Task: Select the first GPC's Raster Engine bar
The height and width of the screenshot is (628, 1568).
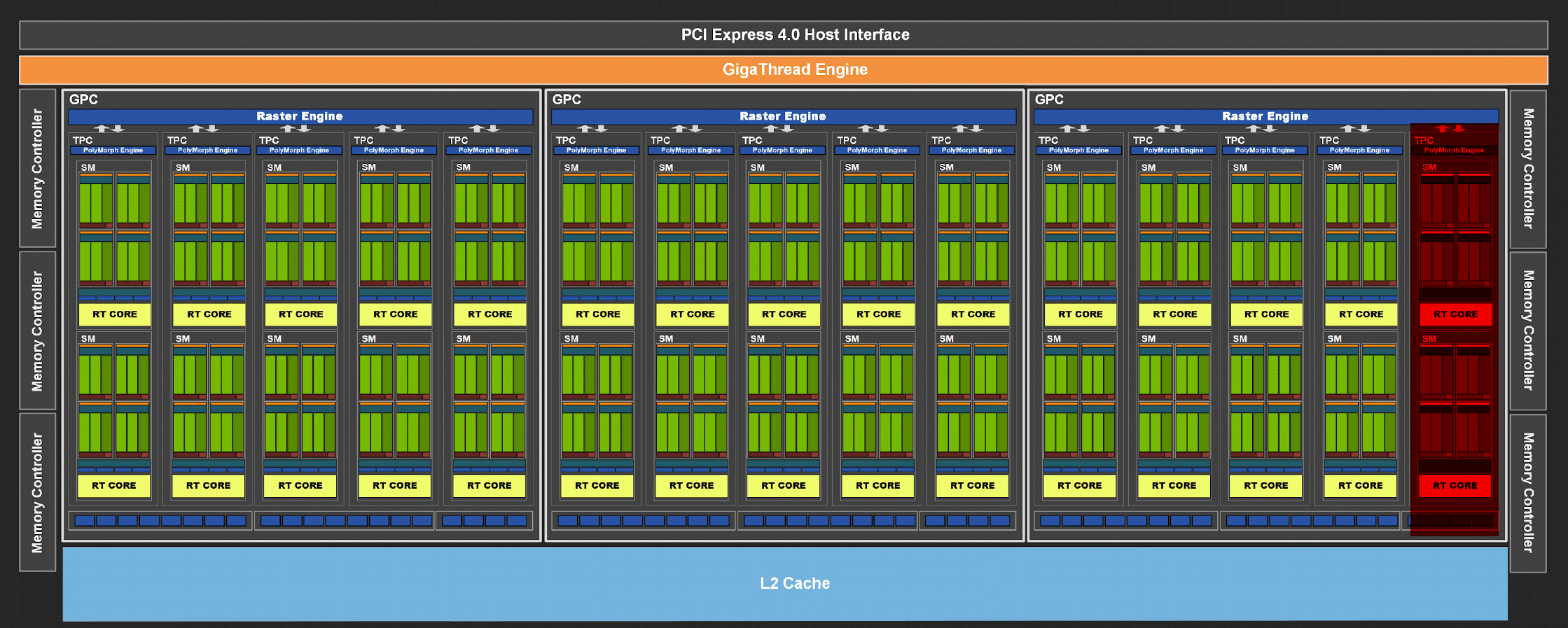Action: point(300,116)
